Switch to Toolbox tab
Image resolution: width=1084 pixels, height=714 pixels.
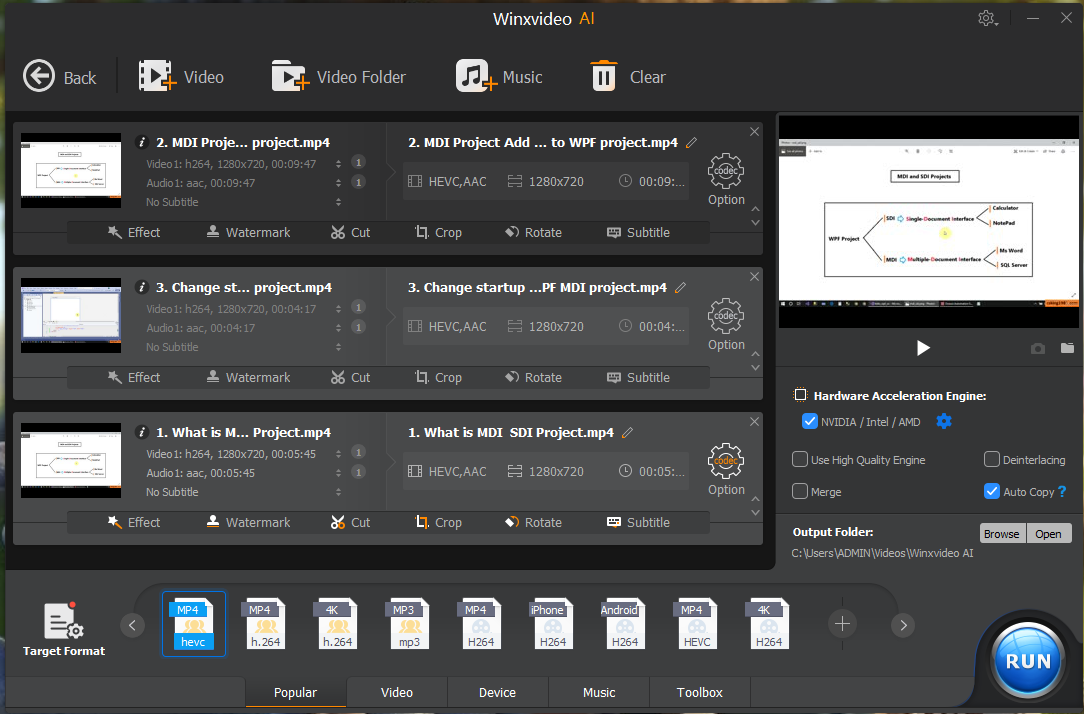(700, 692)
